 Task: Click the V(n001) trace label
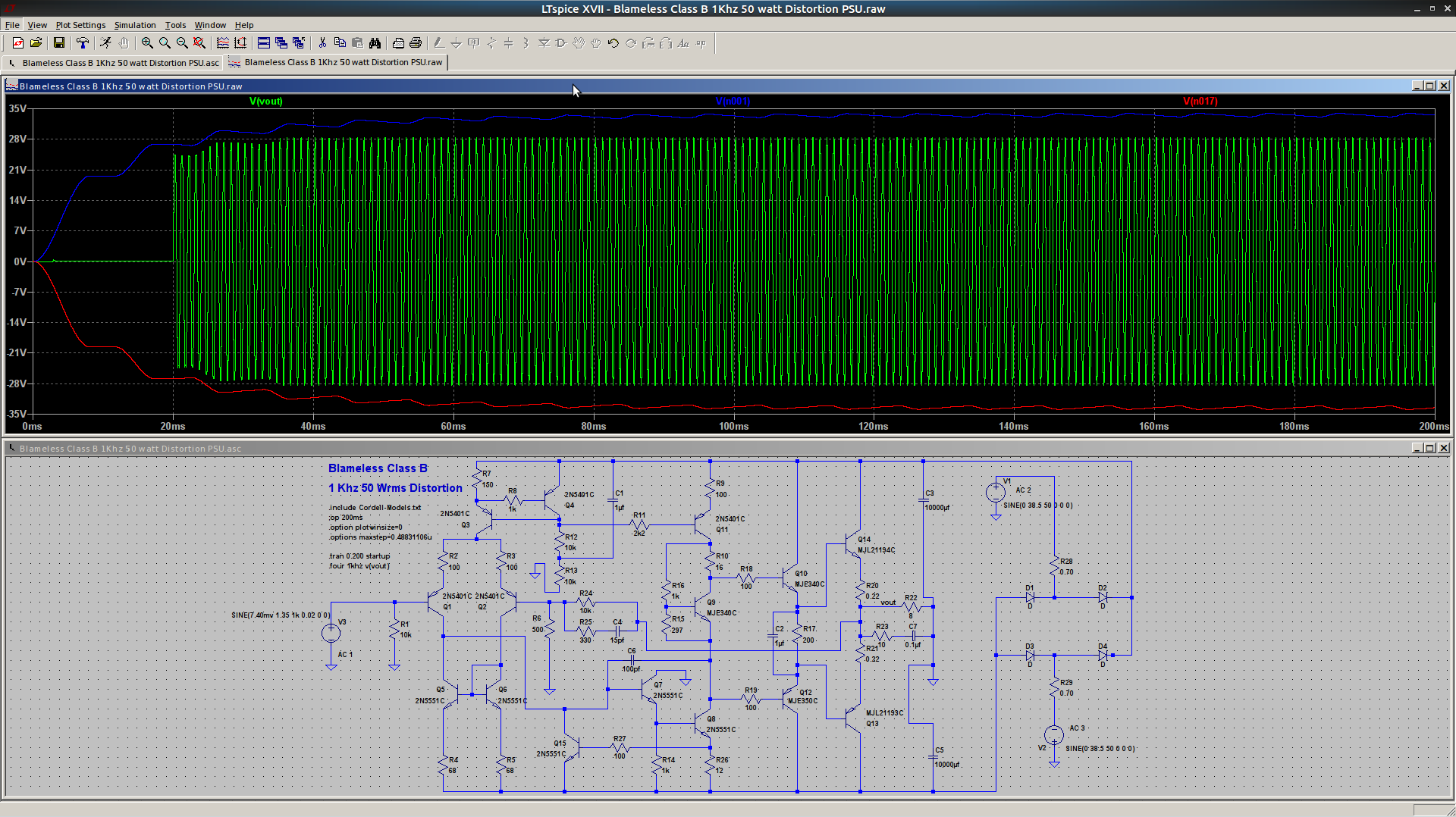[x=733, y=101]
